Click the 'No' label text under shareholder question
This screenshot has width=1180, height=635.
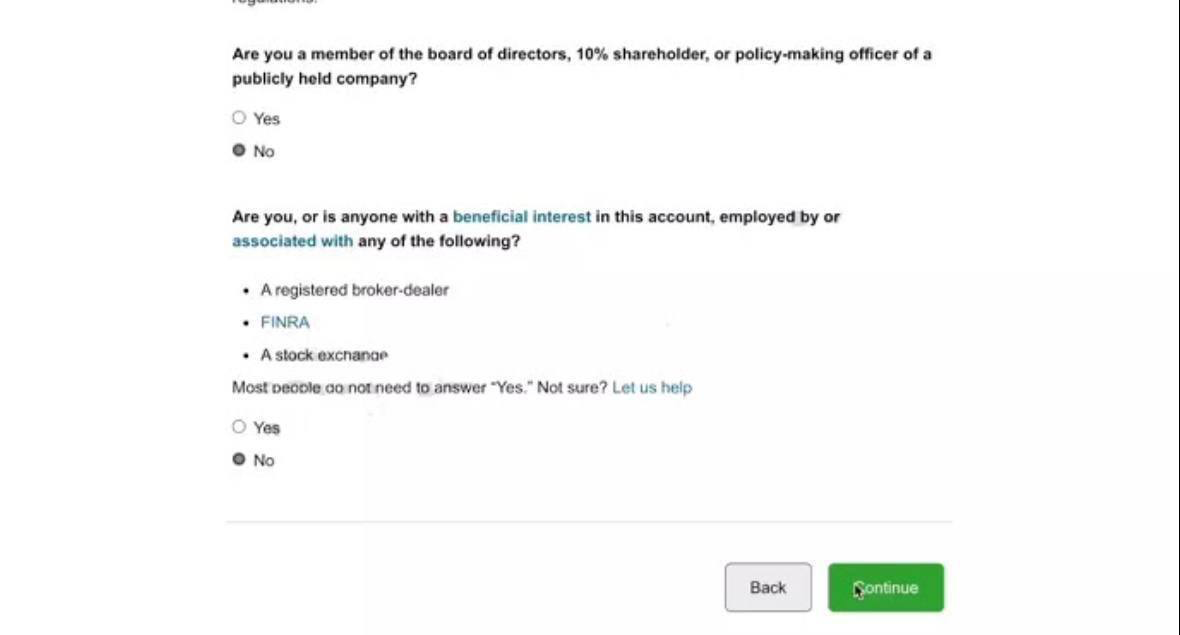pyautogui.click(x=264, y=152)
